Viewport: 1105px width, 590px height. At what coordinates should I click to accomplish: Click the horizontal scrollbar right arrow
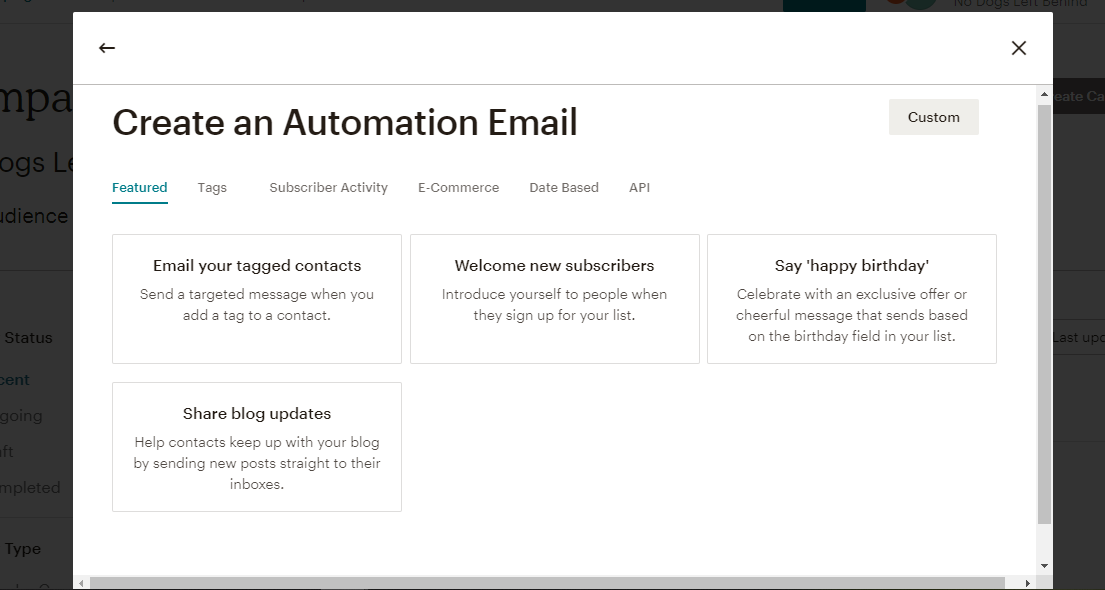click(x=1027, y=583)
